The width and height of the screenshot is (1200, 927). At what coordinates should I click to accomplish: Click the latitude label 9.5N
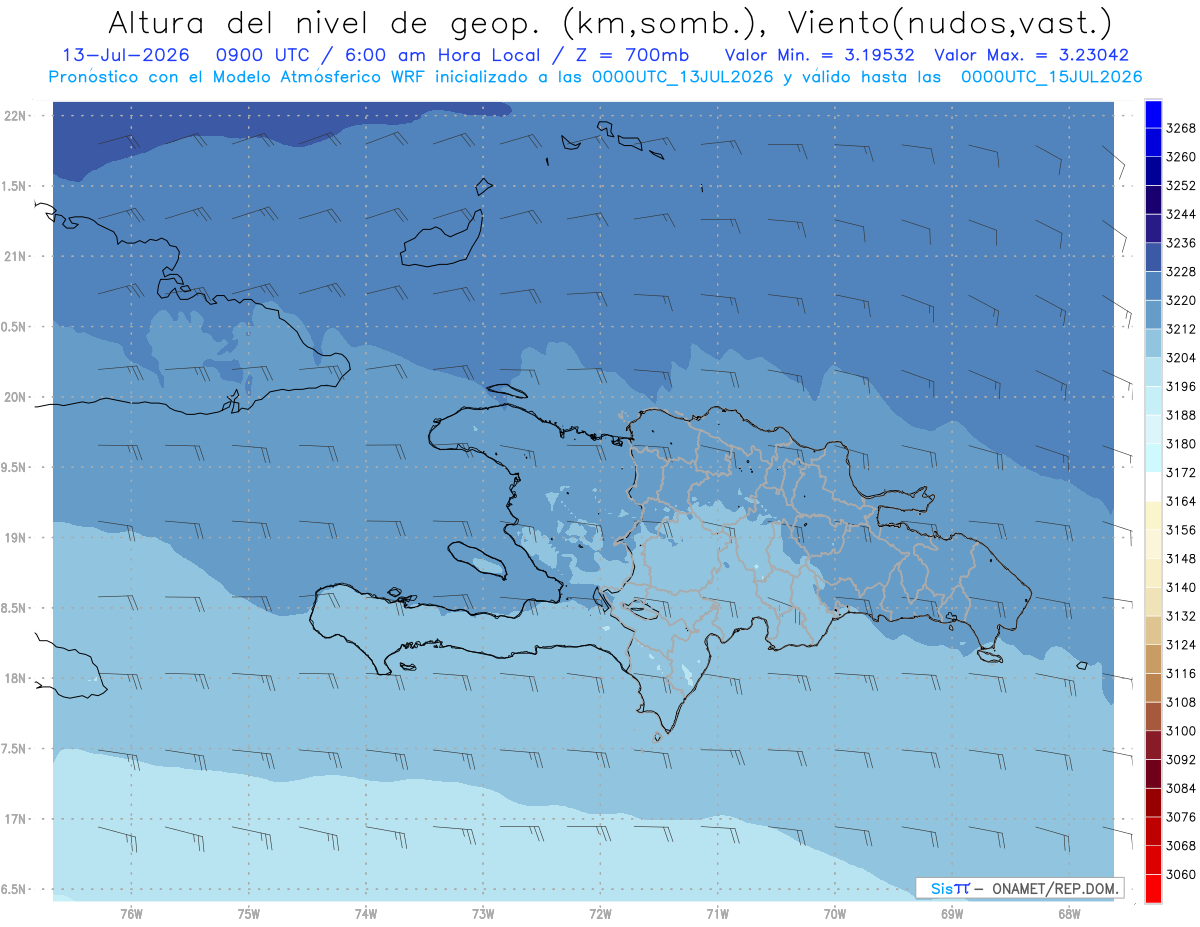click(15, 467)
